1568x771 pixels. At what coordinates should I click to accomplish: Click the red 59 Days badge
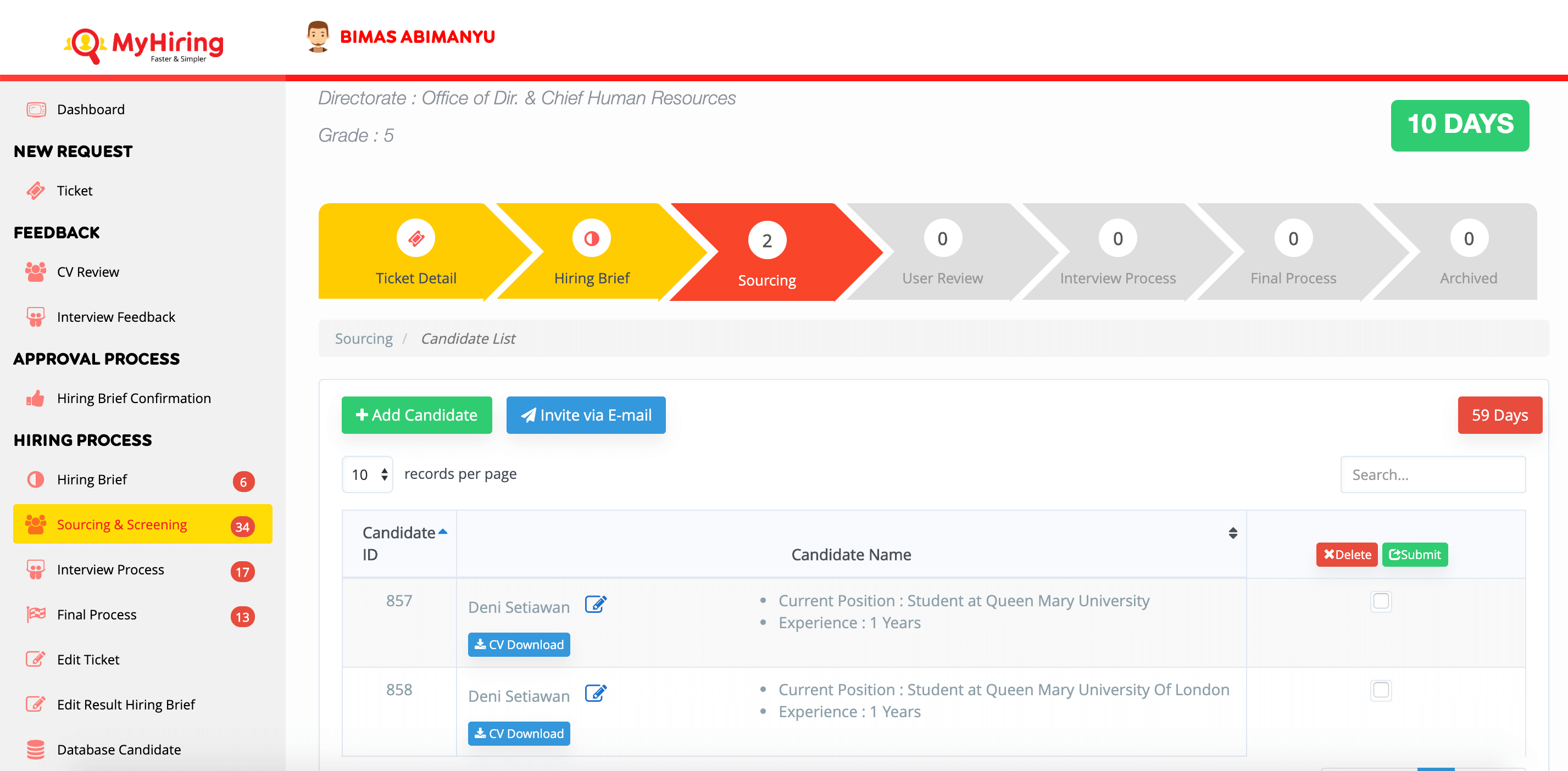1499,415
